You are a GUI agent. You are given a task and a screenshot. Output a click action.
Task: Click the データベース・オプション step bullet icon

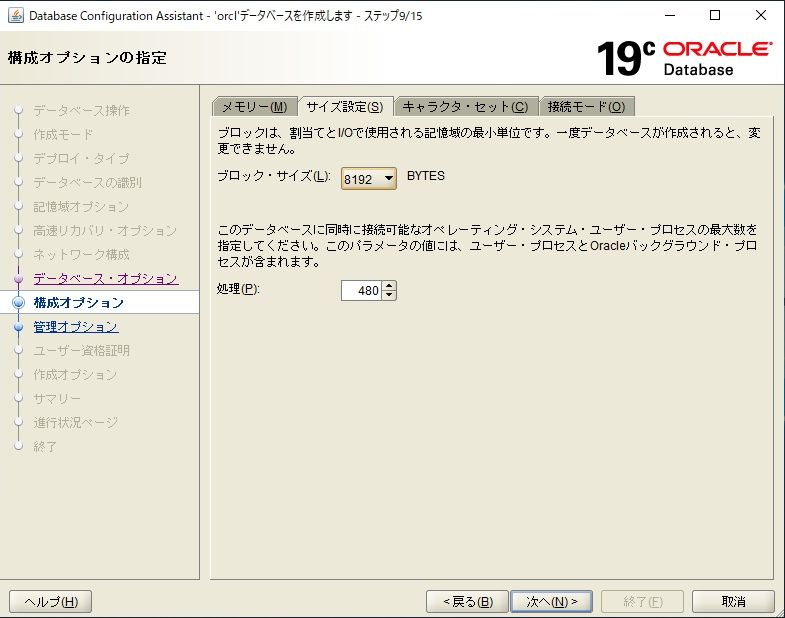[x=19, y=278]
